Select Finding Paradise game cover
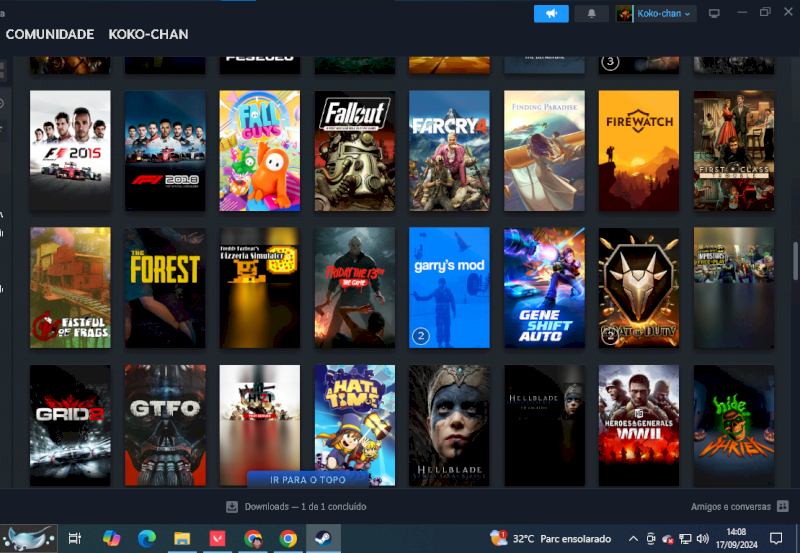The height and width of the screenshot is (553, 800). (x=544, y=150)
